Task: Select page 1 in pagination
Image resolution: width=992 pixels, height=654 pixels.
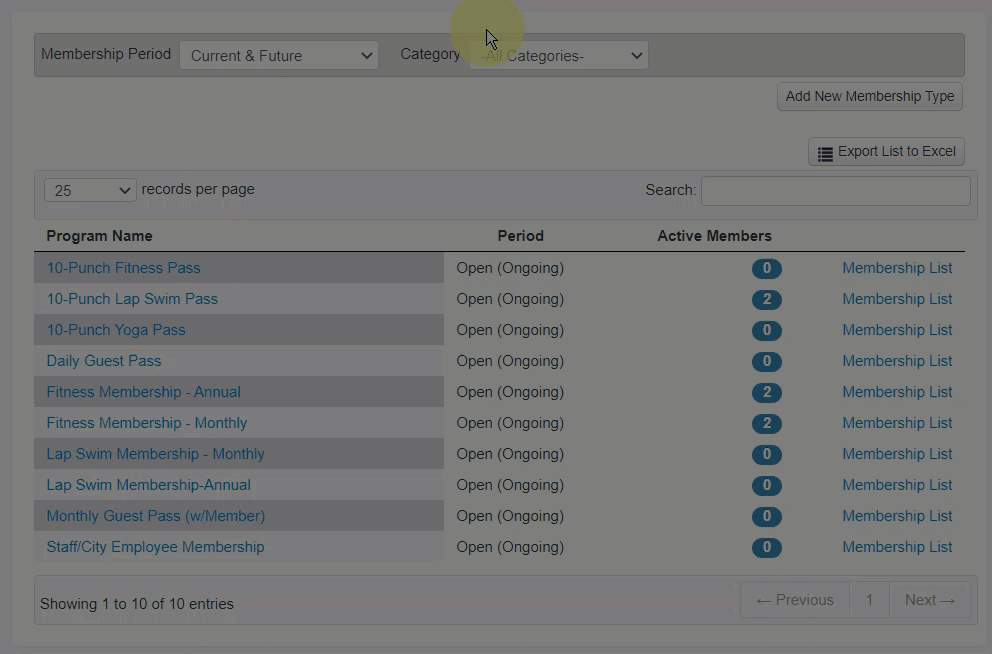Action: (869, 600)
